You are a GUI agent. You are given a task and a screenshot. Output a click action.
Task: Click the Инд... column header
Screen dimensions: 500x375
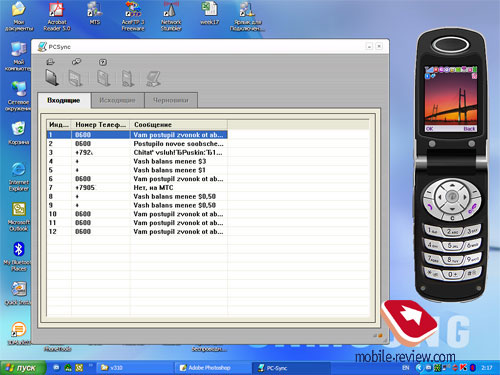[59, 125]
